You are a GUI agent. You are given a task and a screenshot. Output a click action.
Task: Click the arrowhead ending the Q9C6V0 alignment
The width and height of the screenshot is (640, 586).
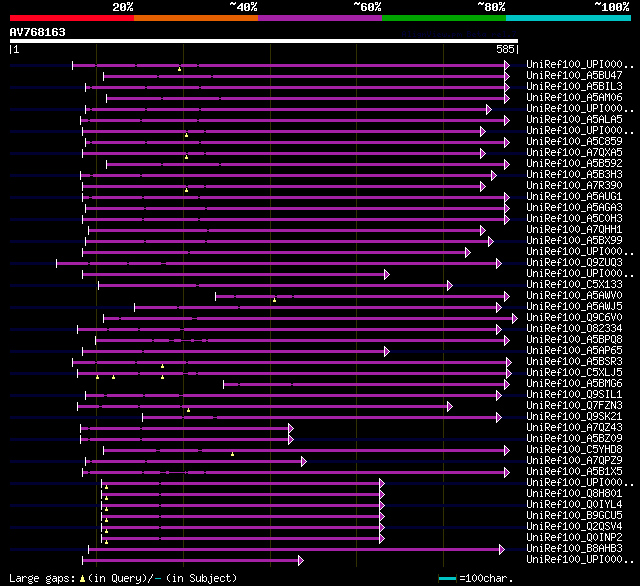[515, 318]
